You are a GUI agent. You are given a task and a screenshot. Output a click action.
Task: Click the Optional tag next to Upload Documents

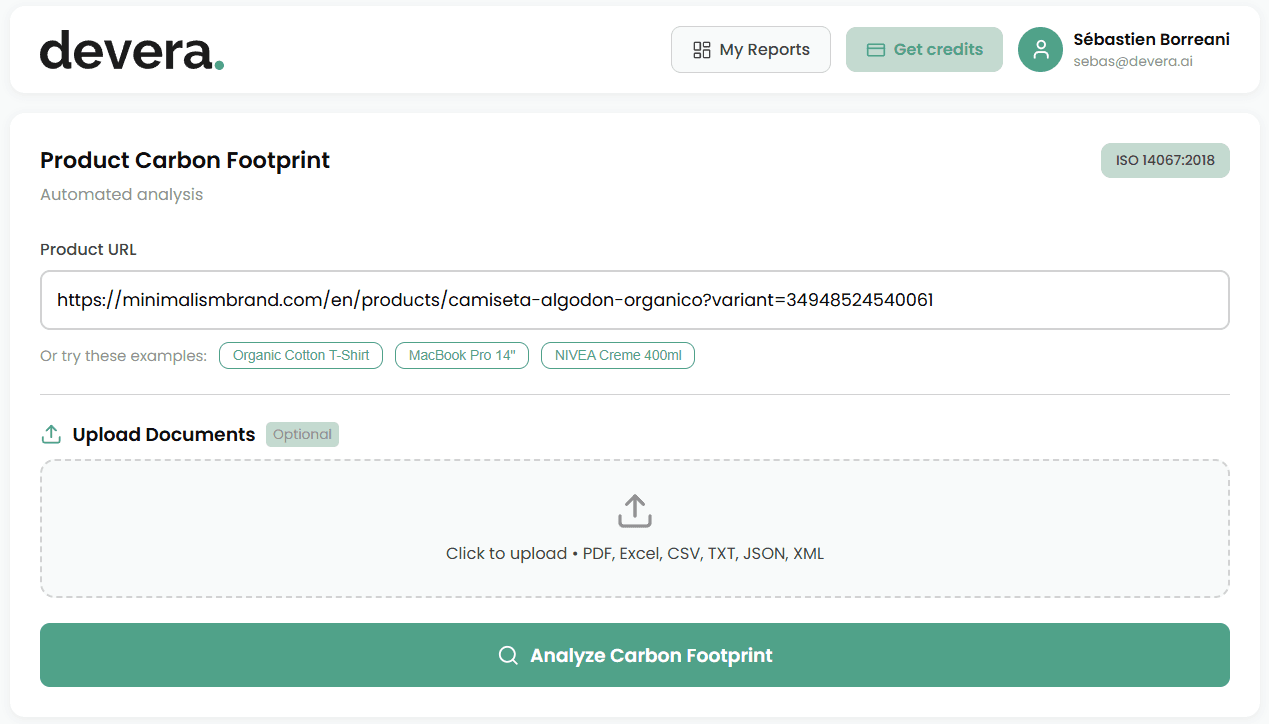[x=302, y=434]
